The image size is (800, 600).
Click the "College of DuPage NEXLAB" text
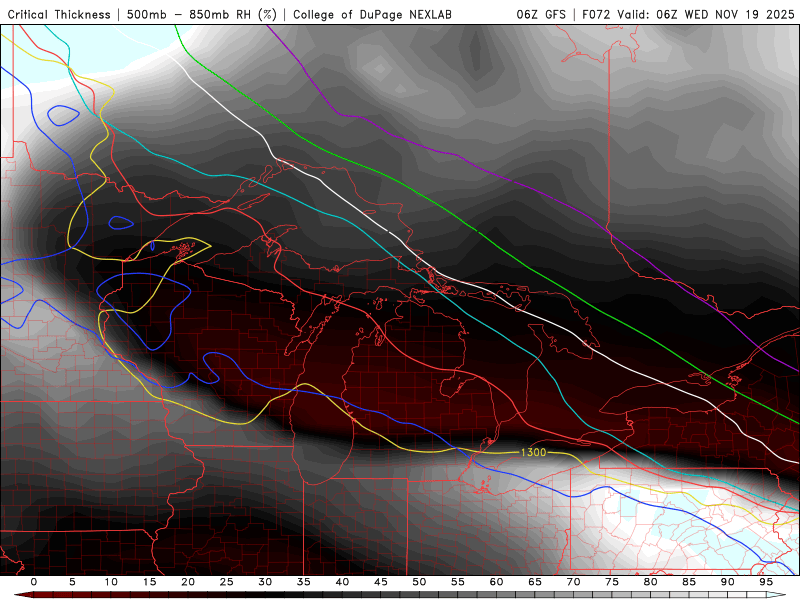coord(372,15)
